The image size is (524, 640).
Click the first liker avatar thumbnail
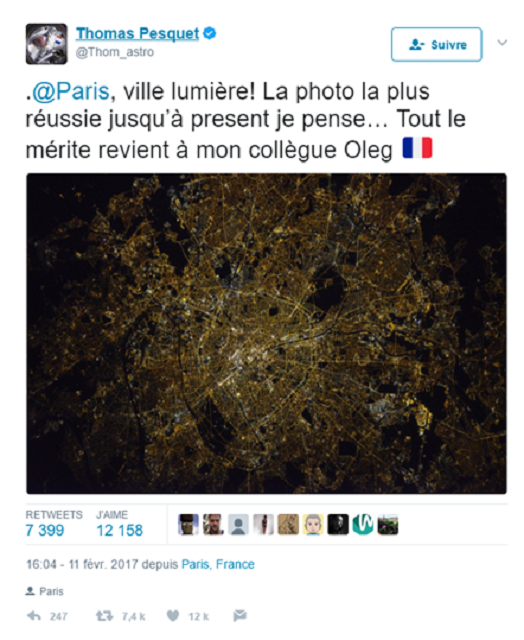[188, 524]
